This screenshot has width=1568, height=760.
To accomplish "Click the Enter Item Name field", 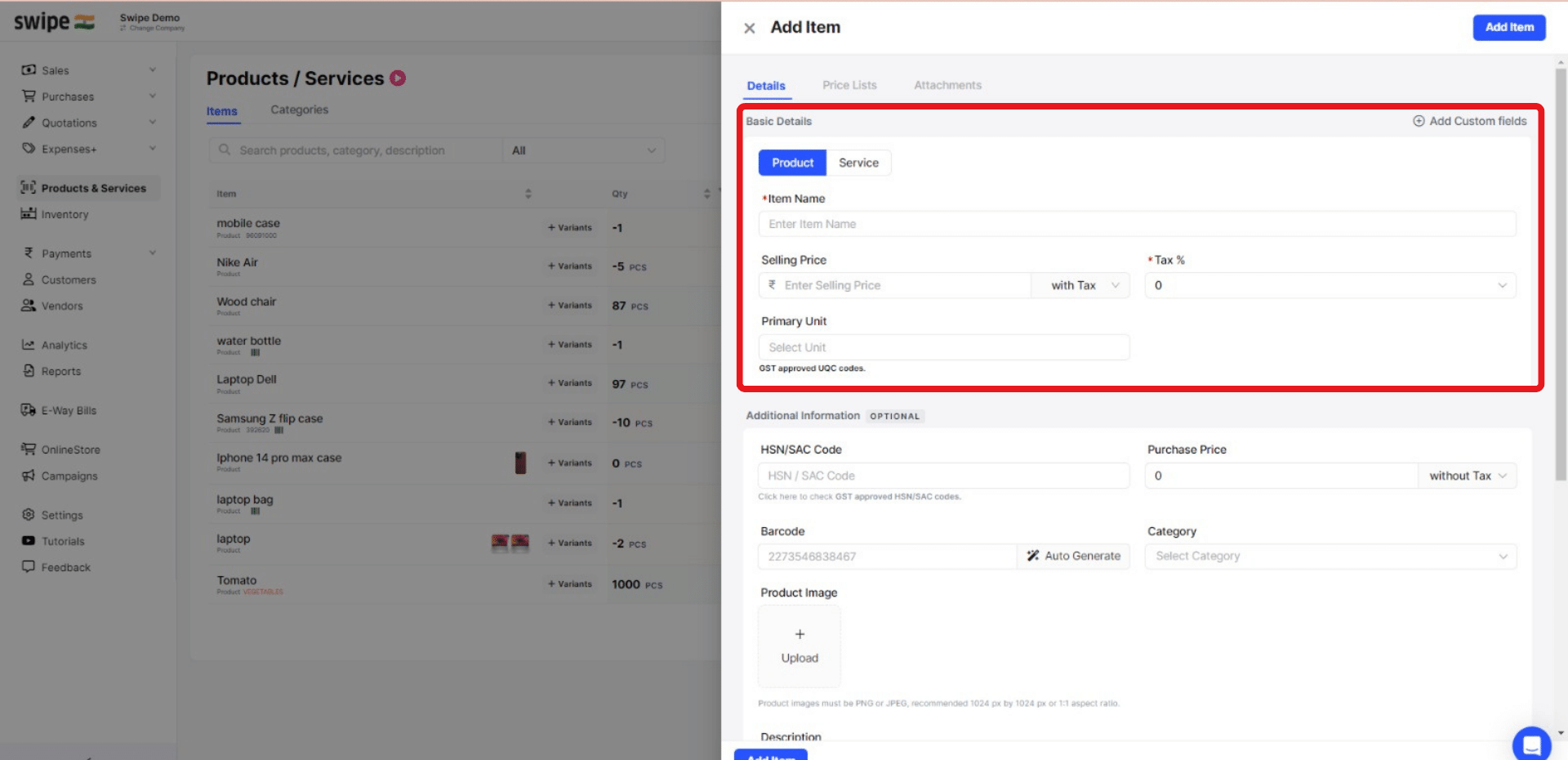I will point(1137,223).
